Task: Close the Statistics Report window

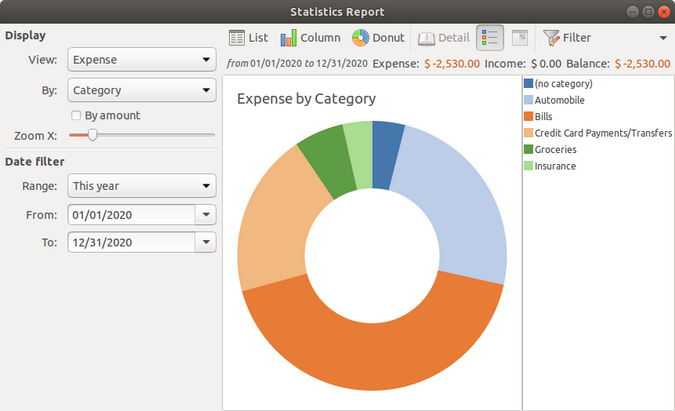Action: pyautogui.click(x=664, y=11)
